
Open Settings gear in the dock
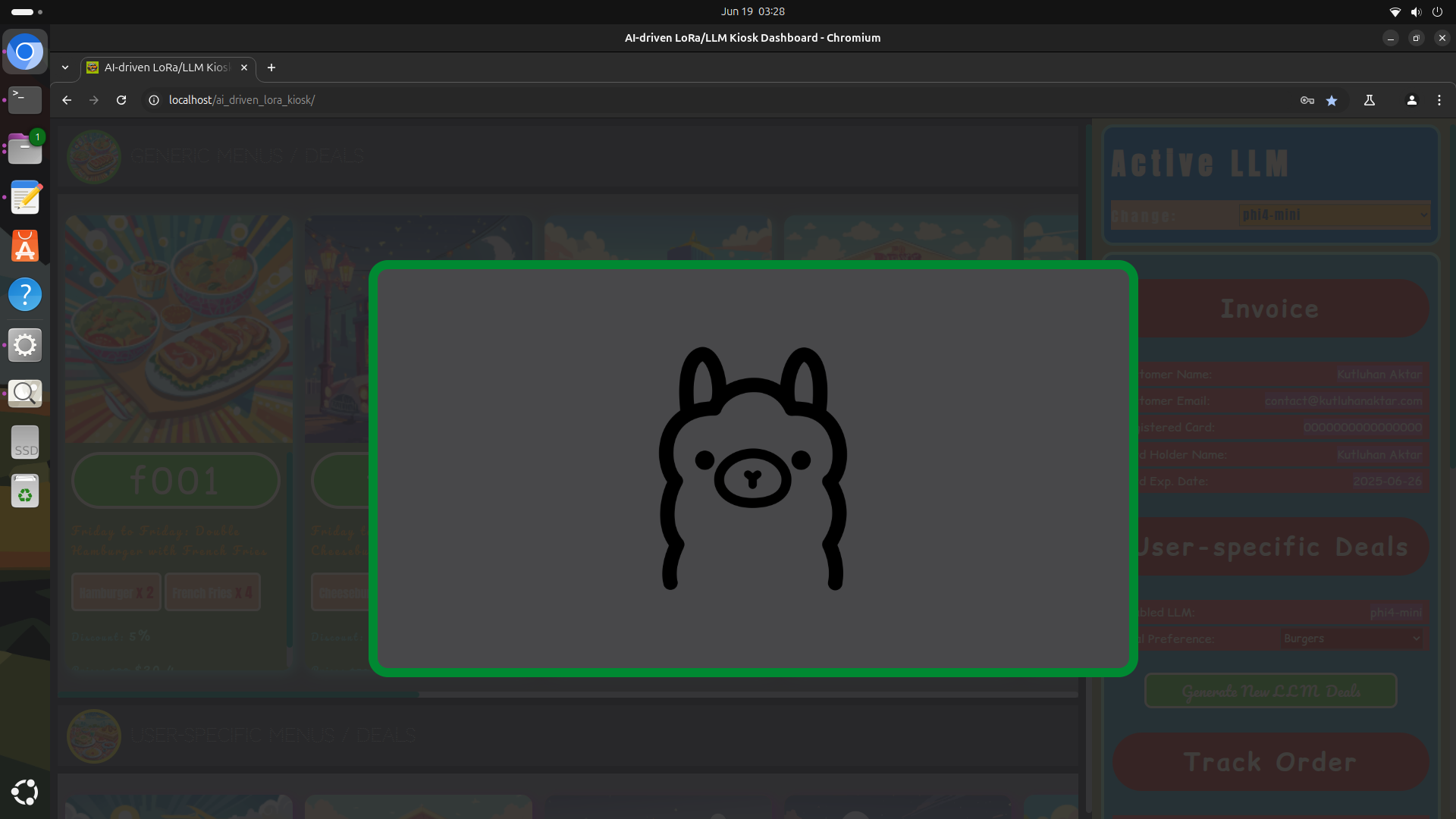[25, 344]
